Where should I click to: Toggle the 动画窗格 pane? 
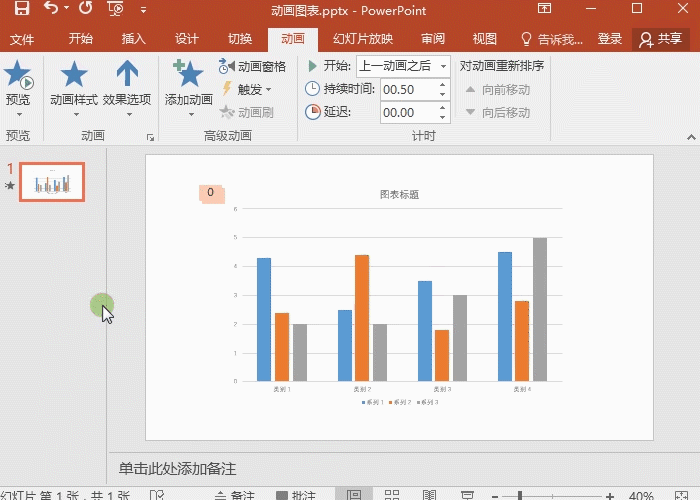coord(253,67)
